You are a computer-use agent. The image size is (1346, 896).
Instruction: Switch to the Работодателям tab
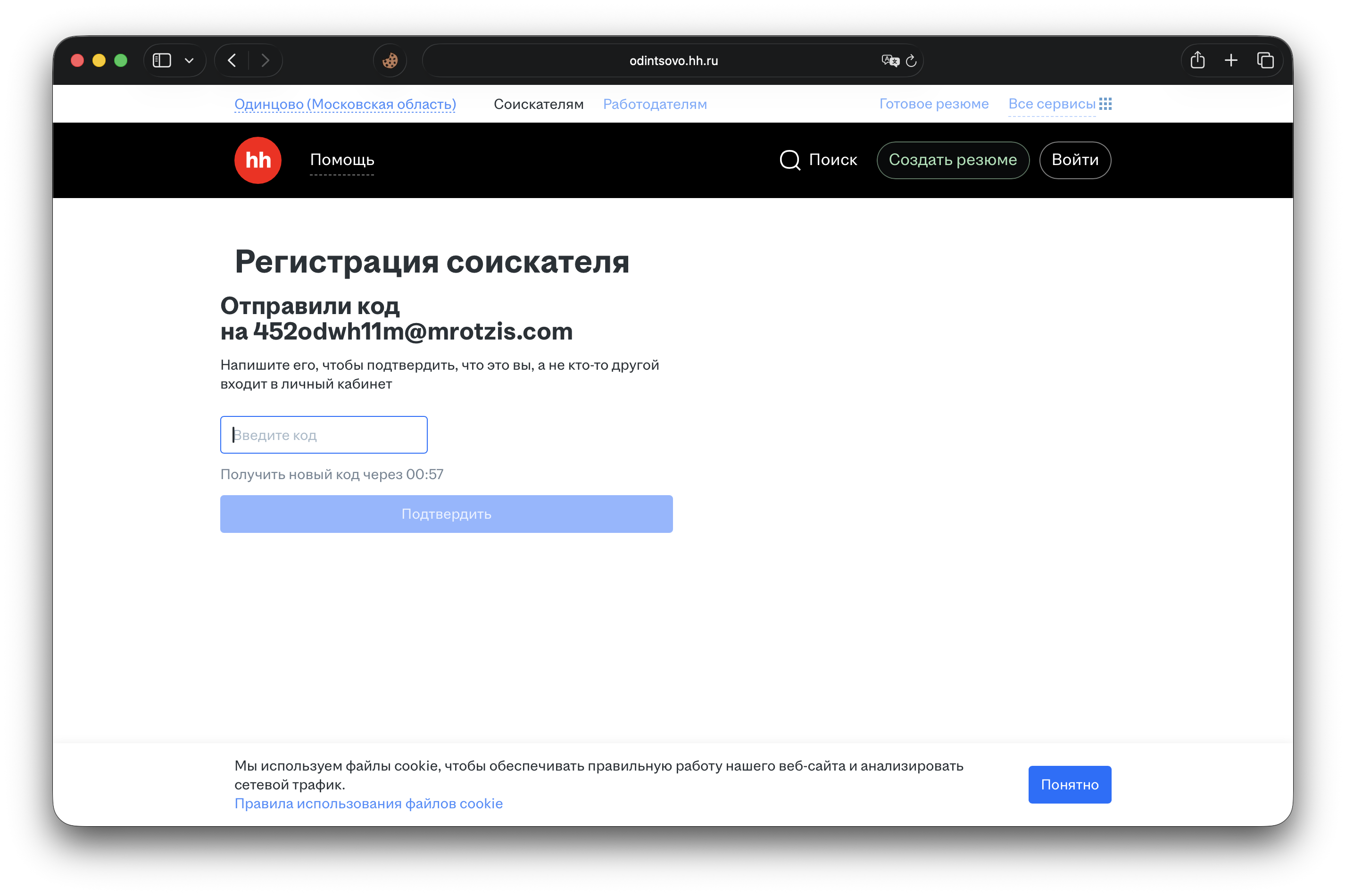655,104
